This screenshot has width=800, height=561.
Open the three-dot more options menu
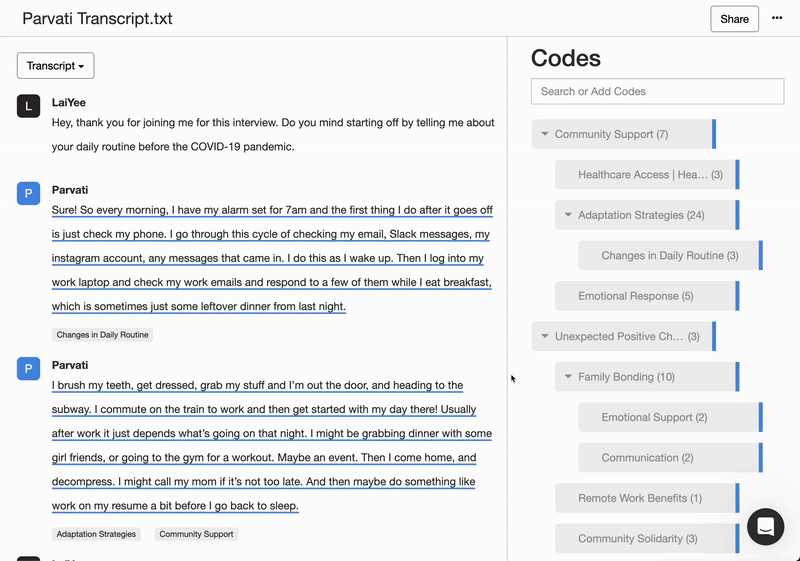coord(777,18)
